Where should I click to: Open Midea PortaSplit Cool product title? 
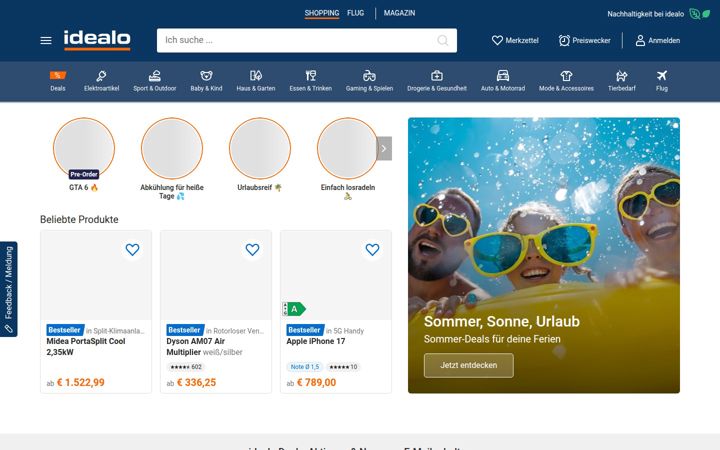pos(86,347)
